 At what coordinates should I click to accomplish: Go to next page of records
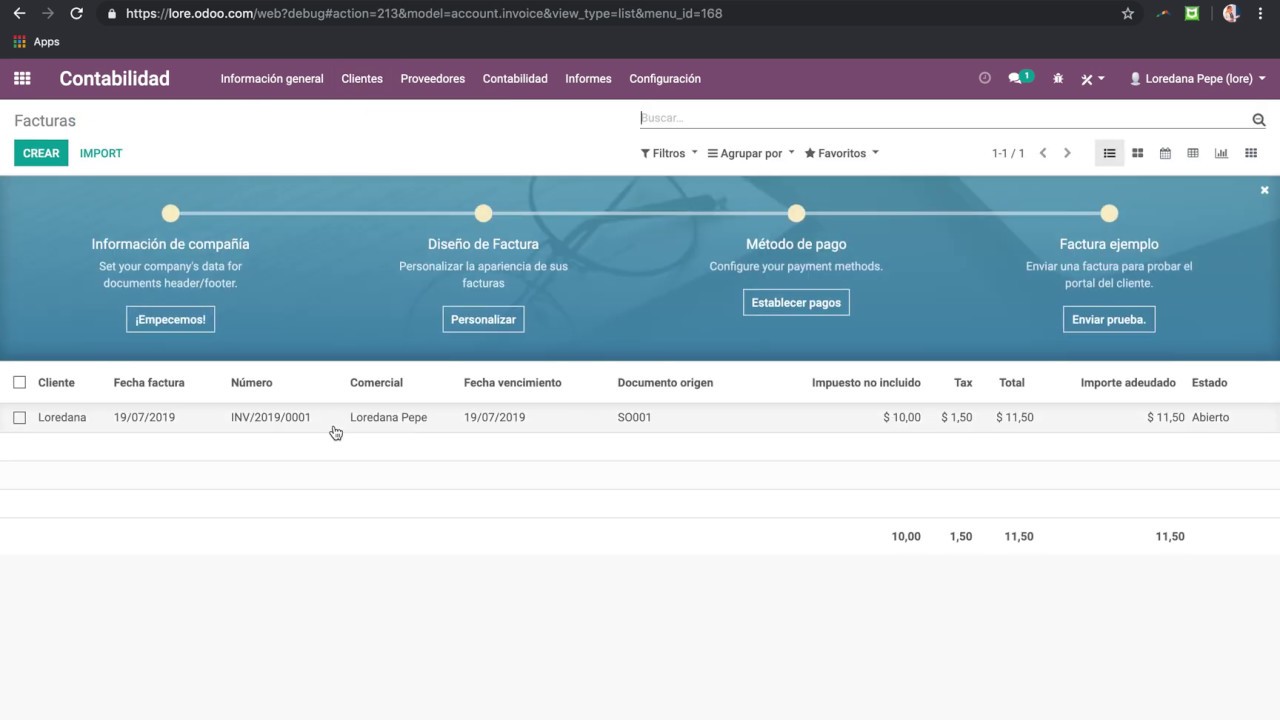point(1067,153)
